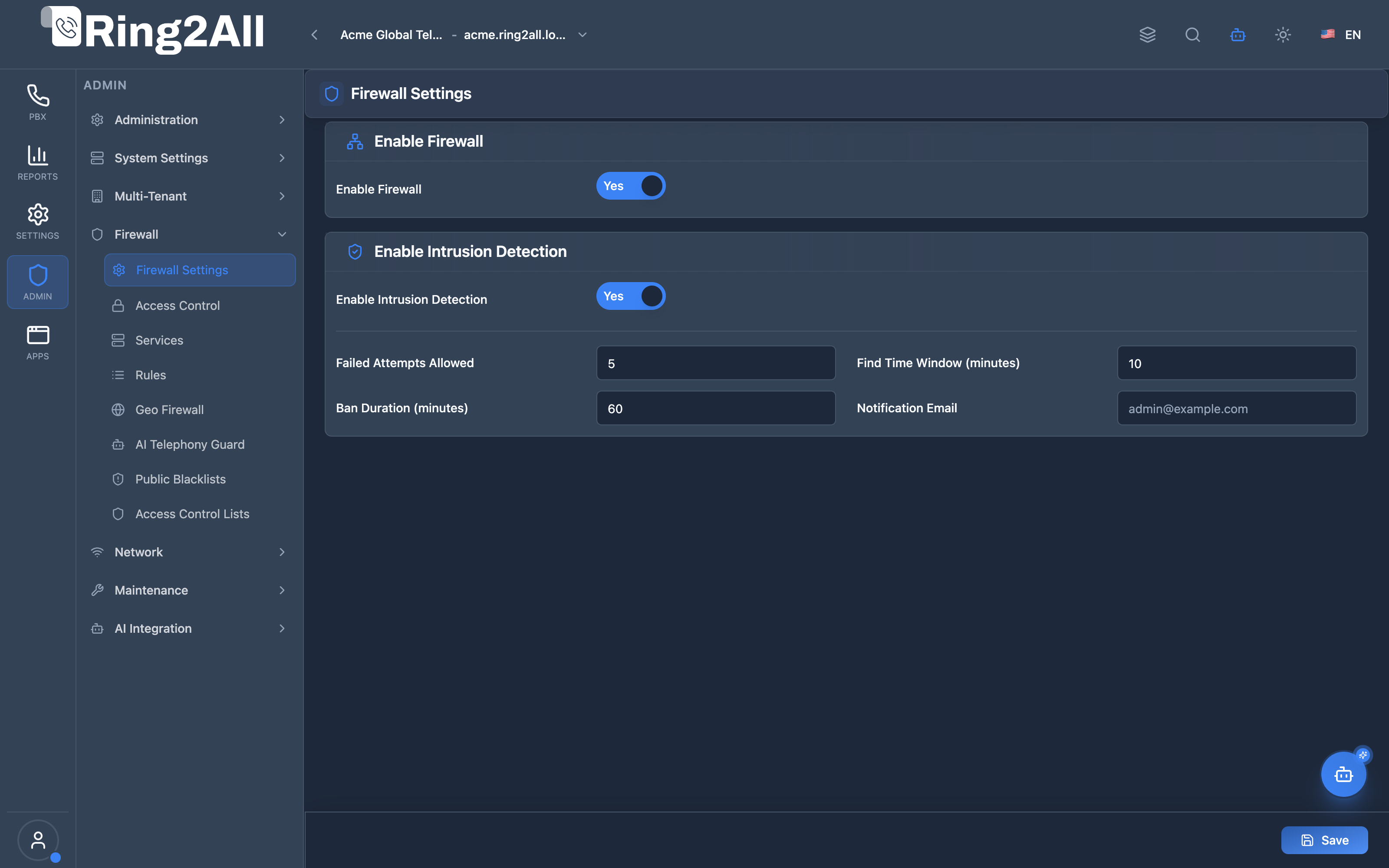
Task: Expand the Maintenance menu
Action: [188, 590]
